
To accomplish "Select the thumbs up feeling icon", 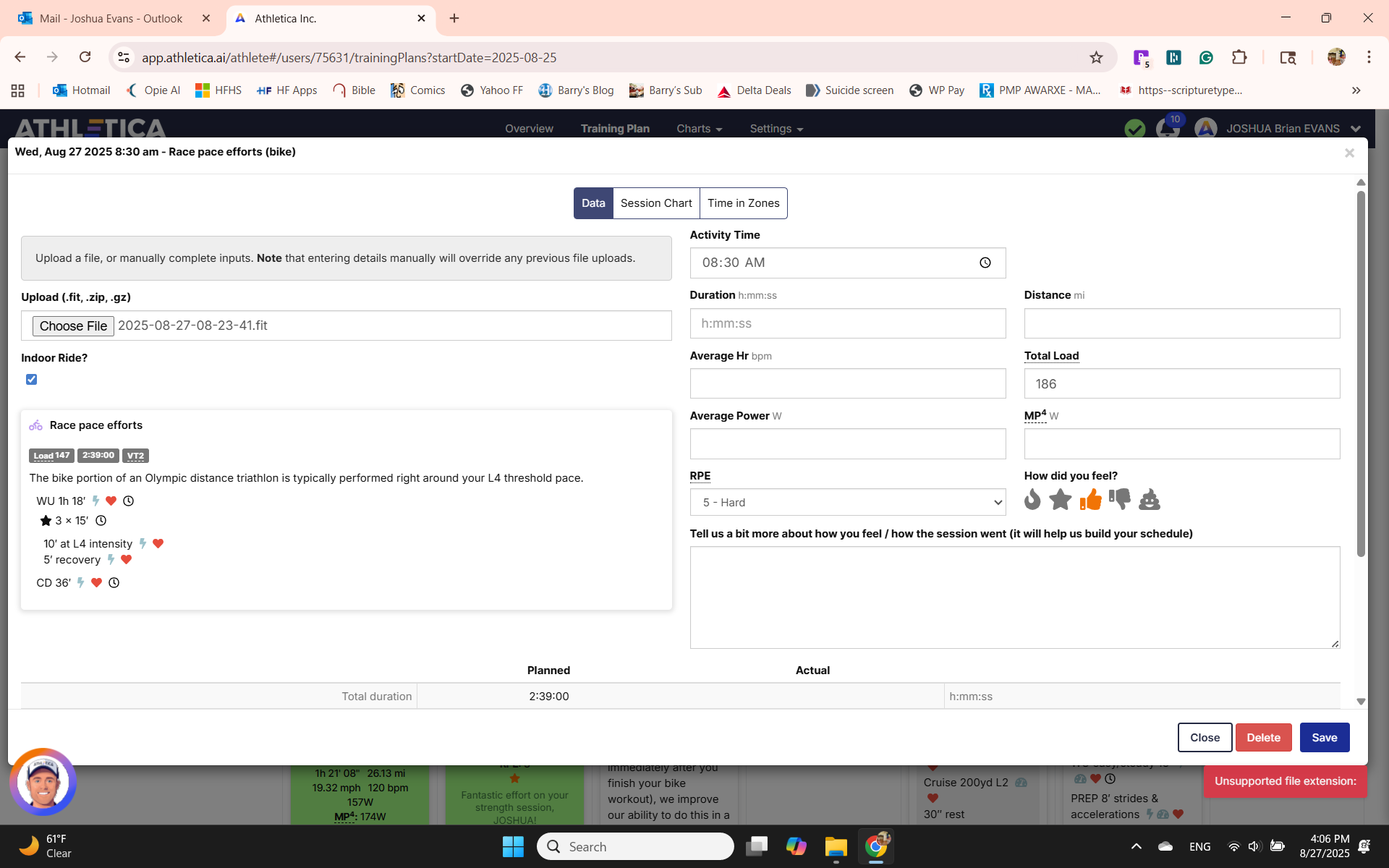I will [x=1090, y=500].
